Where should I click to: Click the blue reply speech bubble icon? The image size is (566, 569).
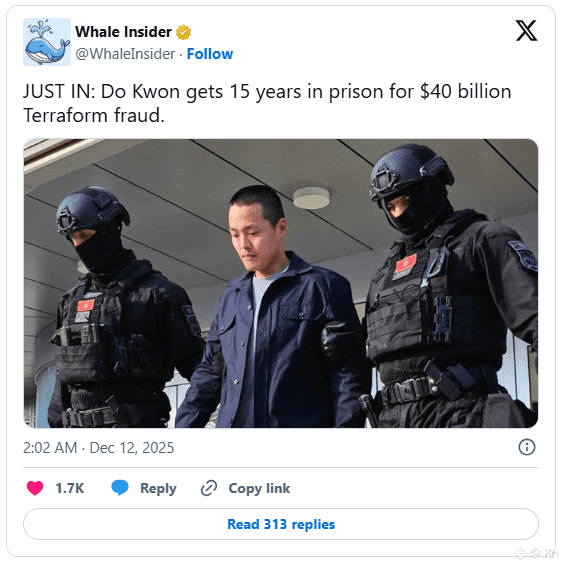click(120, 488)
